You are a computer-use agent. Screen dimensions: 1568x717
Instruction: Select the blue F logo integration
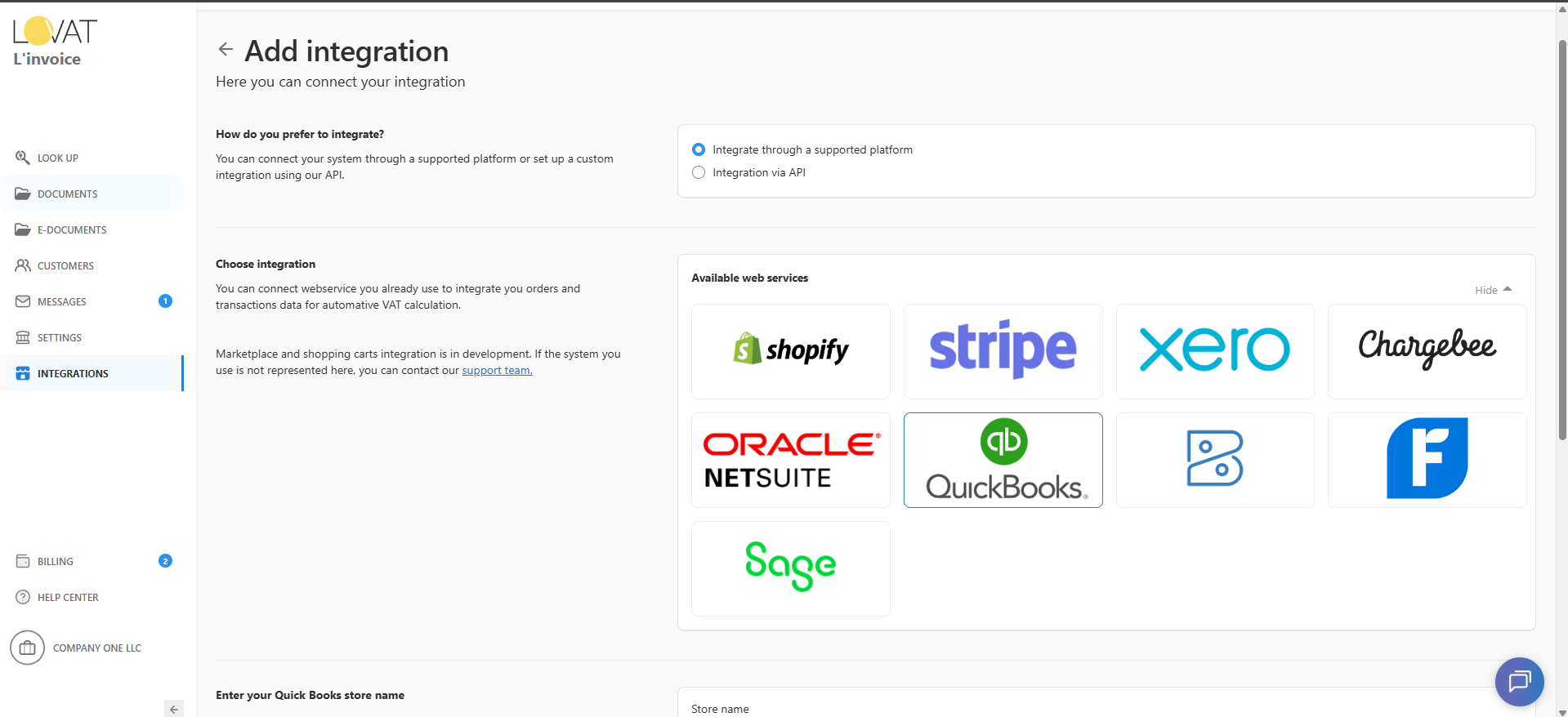(1427, 460)
